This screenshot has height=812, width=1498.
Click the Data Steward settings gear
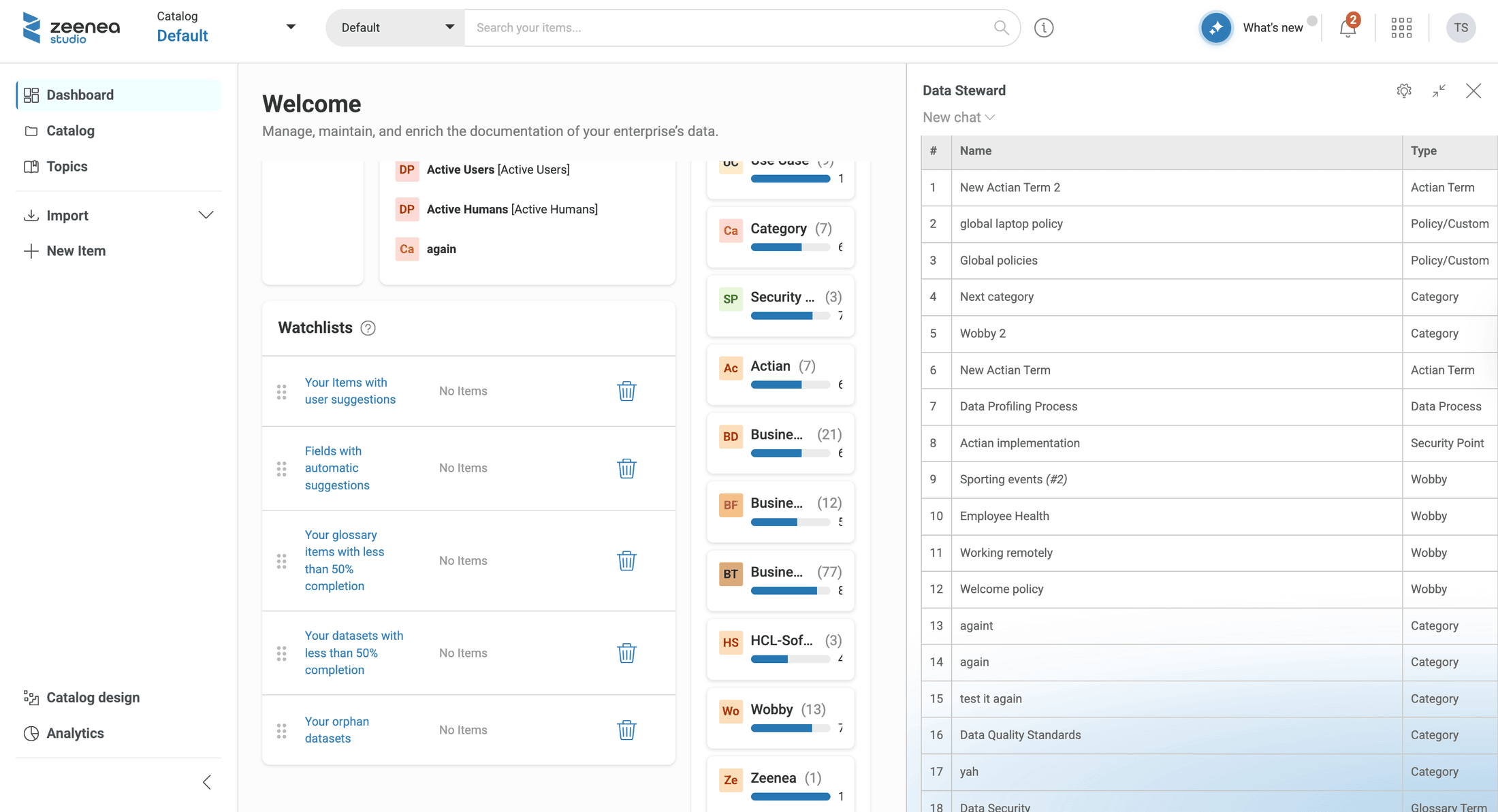click(x=1404, y=91)
